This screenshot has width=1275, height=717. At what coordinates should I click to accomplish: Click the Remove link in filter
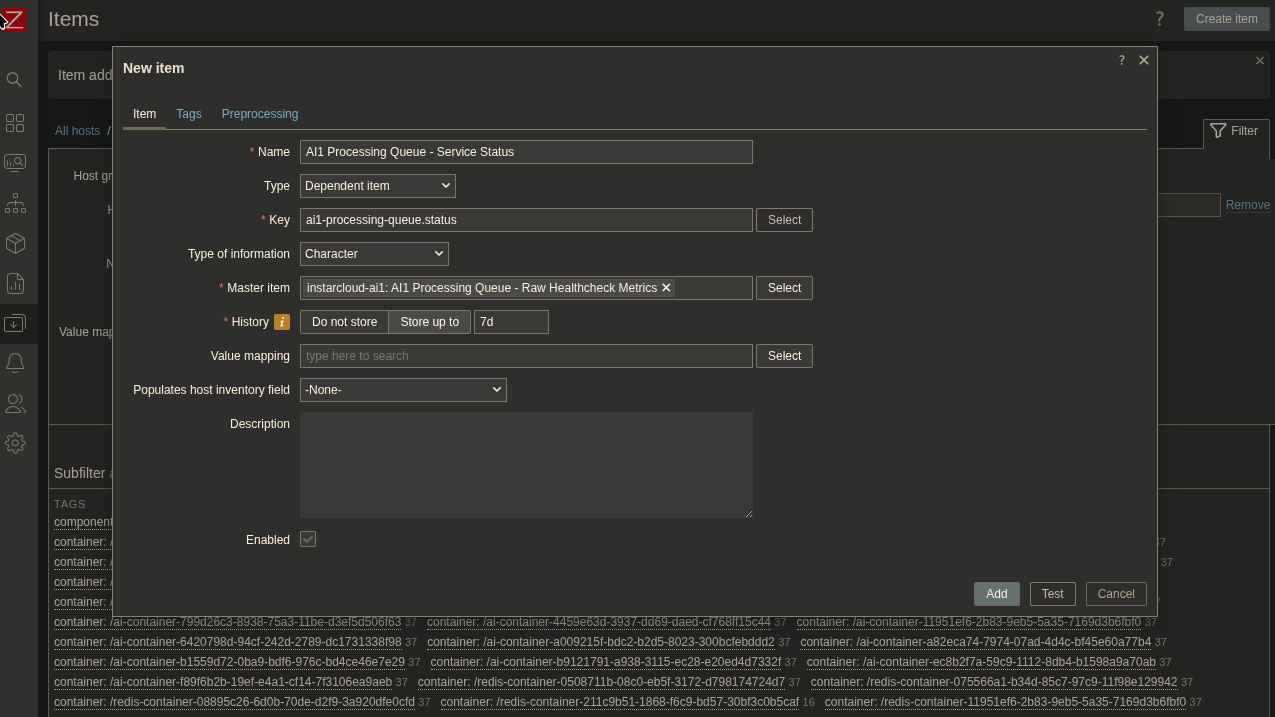coord(1247,205)
